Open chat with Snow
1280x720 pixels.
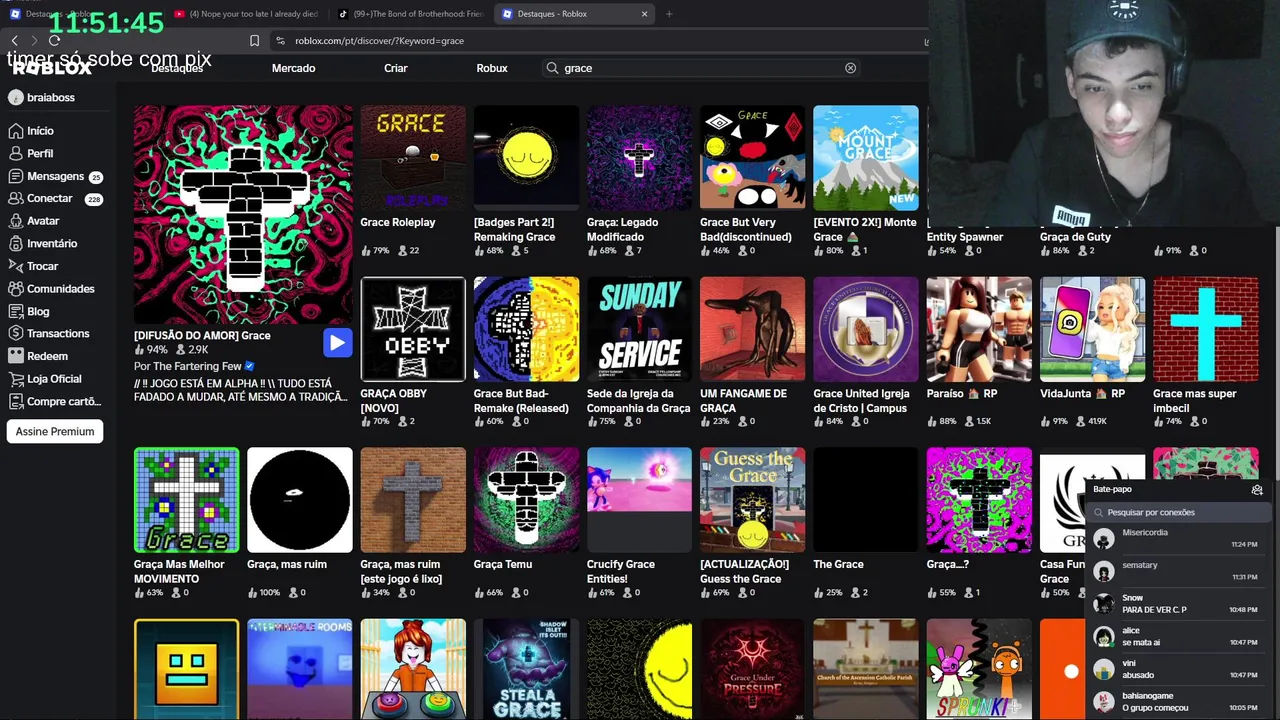[1178, 604]
